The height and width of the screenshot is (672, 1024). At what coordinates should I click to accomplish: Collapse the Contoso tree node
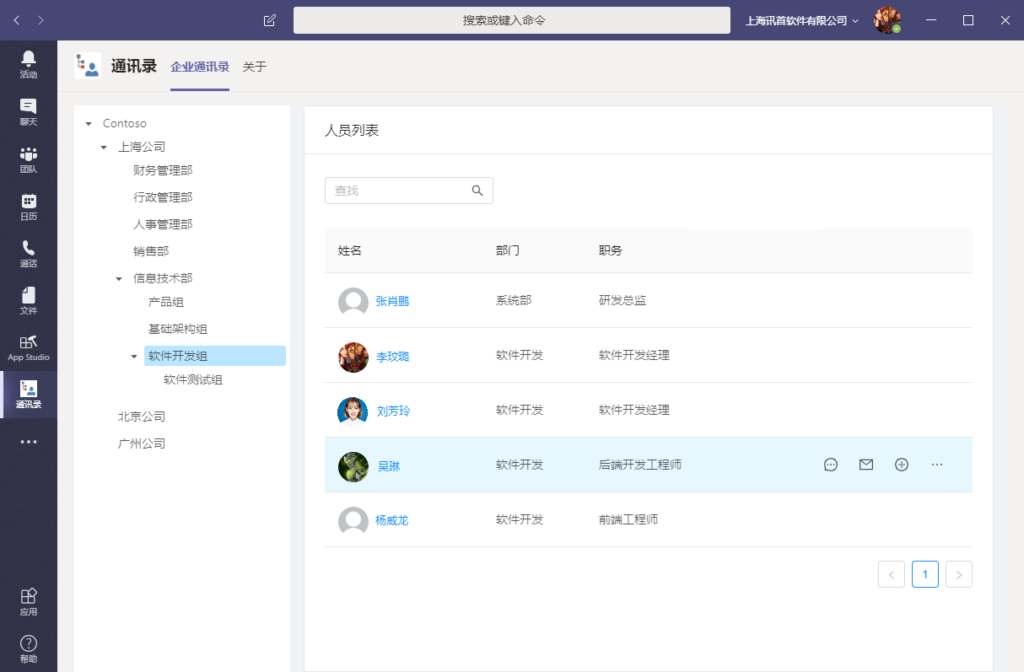click(88, 123)
